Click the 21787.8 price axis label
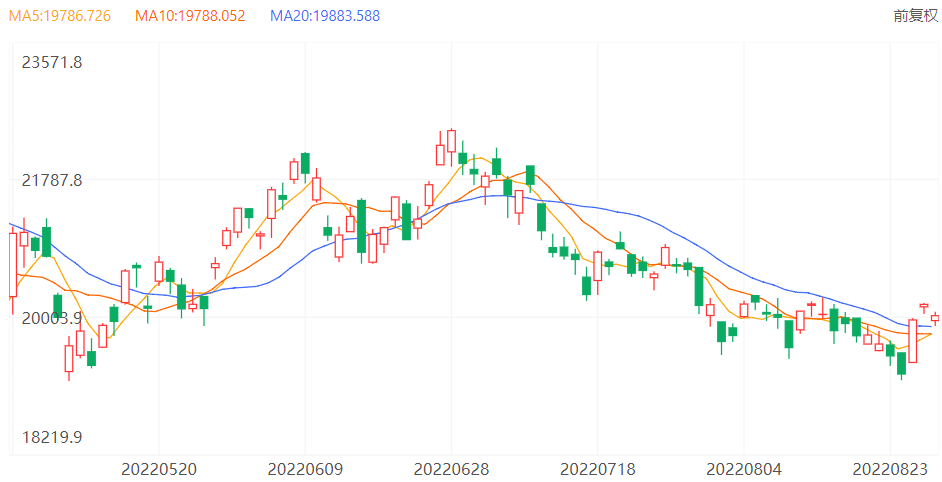 point(52,180)
